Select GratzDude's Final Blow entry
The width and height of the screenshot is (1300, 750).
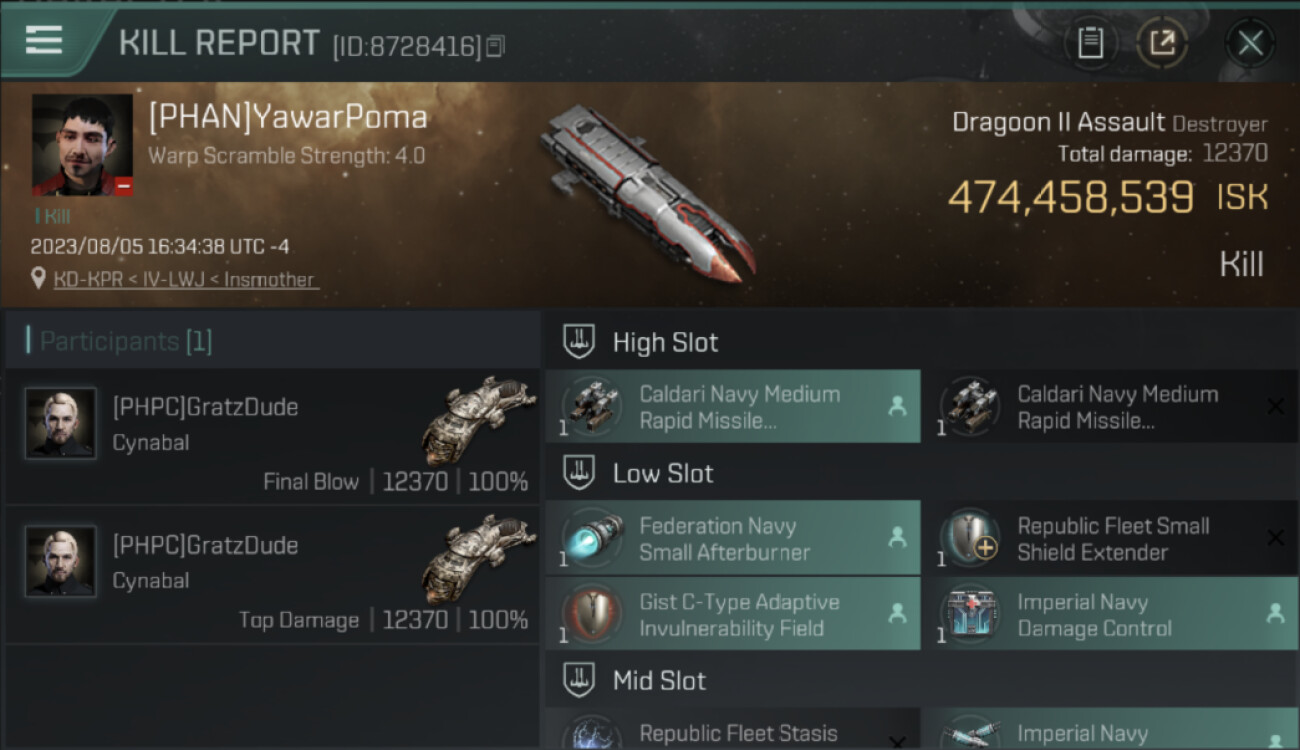pos(272,437)
